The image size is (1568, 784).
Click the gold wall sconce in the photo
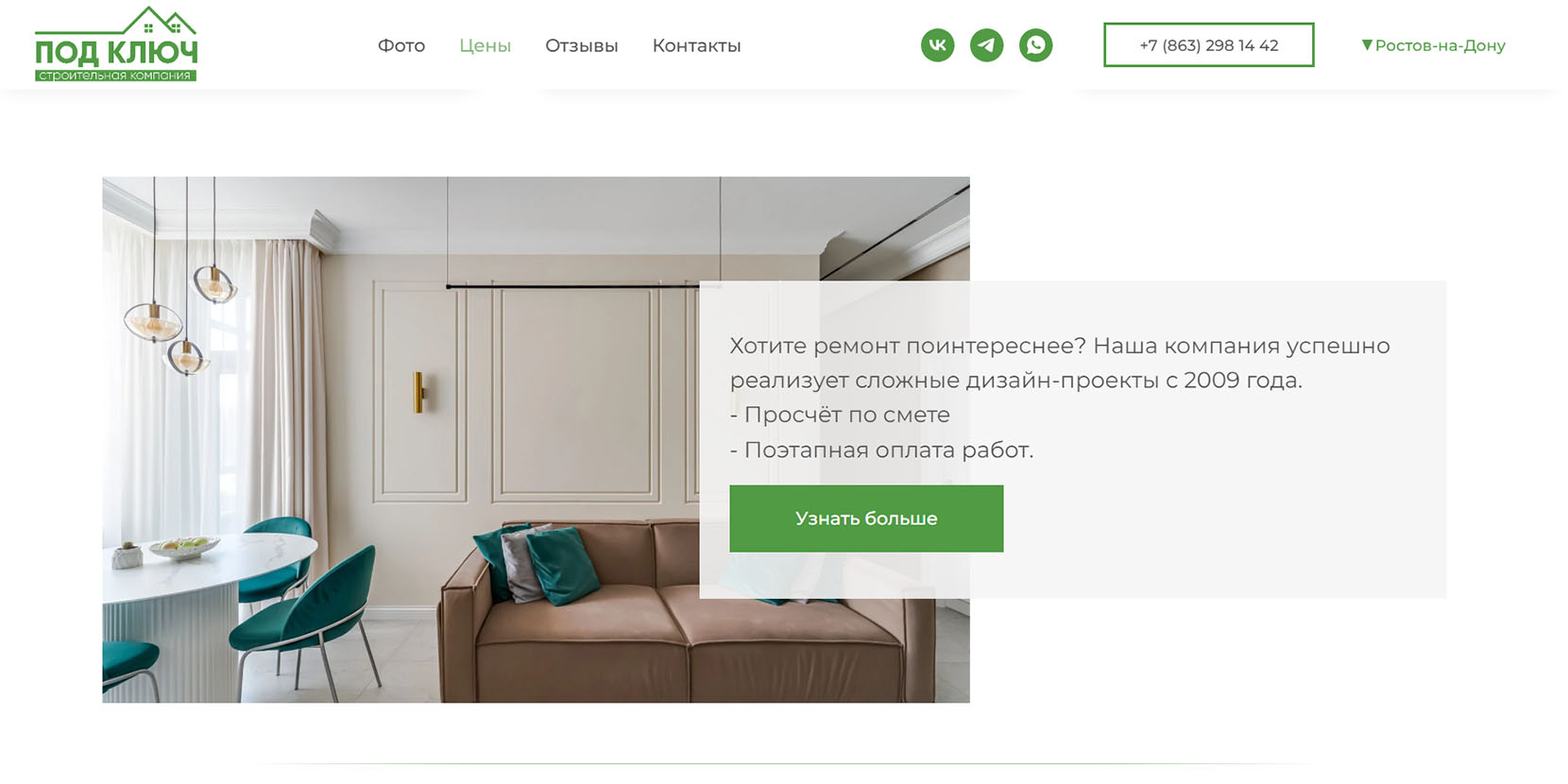[x=418, y=392]
